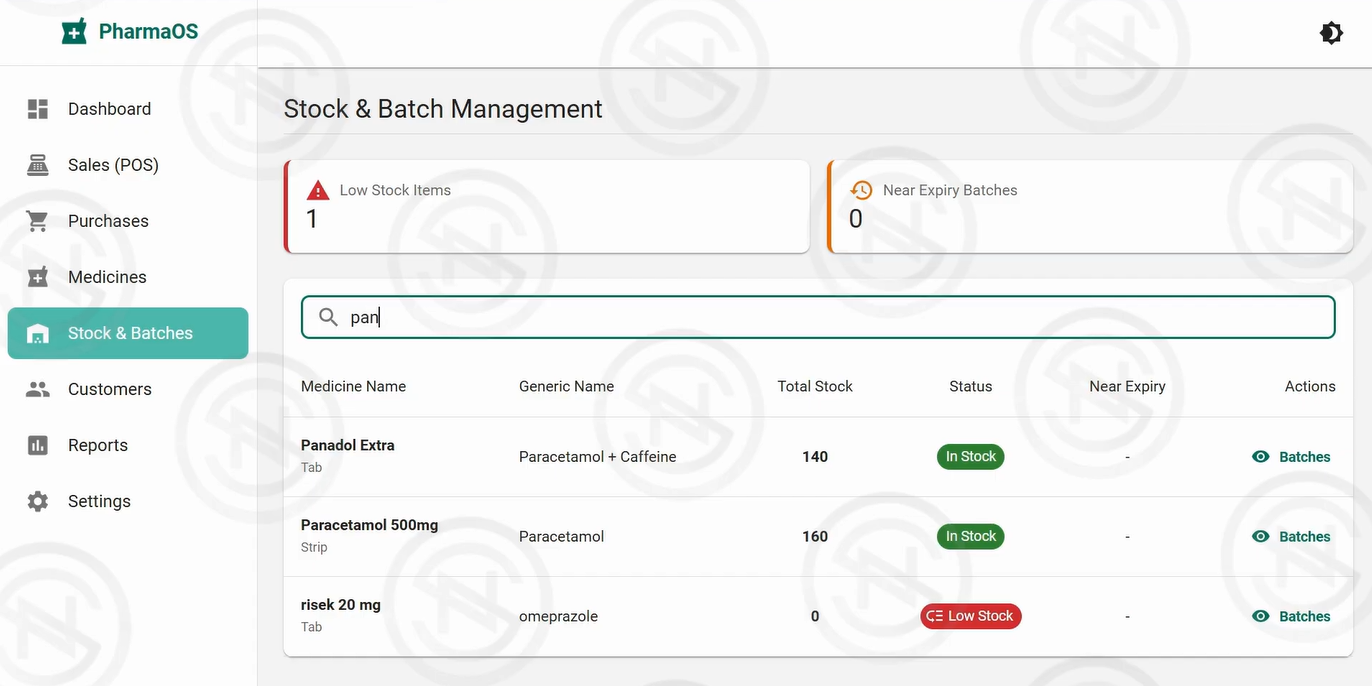Open the Purchases menu item
1372x686 pixels.
(128, 221)
